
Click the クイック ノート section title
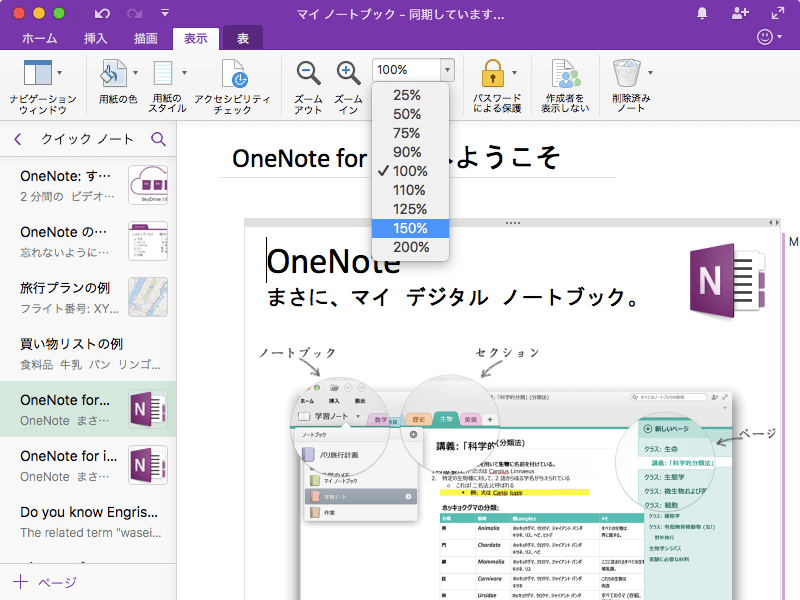pyautogui.click(x=87, y=139)
